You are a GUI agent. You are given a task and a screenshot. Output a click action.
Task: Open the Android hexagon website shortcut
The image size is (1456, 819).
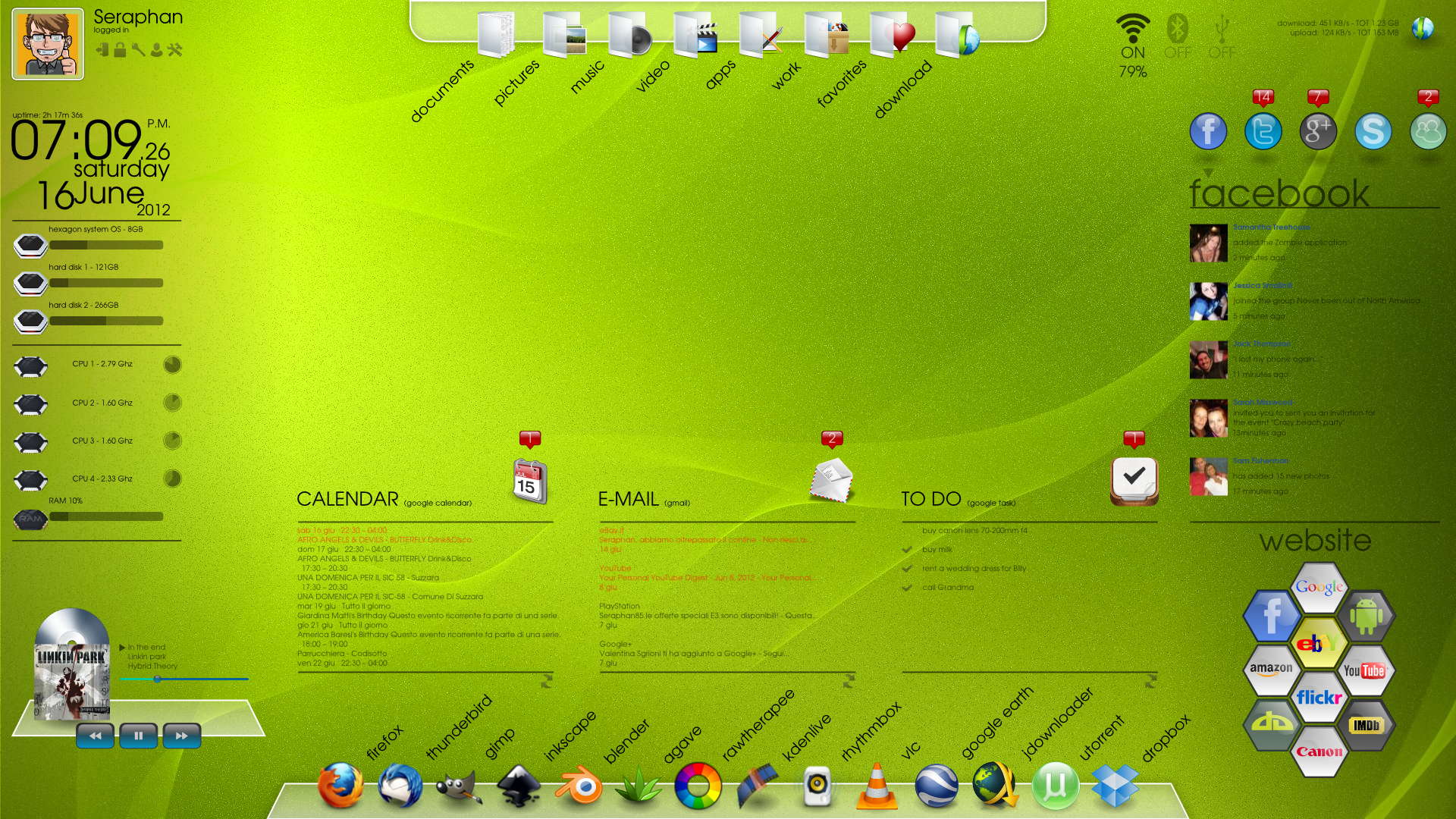coord(1366,616)
